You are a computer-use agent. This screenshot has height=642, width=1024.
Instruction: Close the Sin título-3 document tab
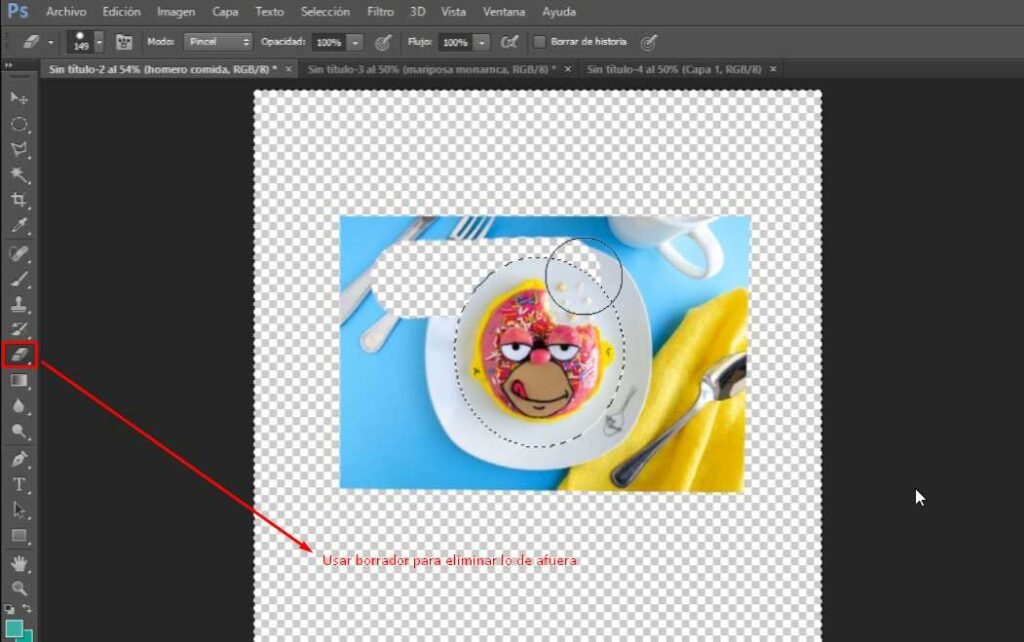point(568,69)
